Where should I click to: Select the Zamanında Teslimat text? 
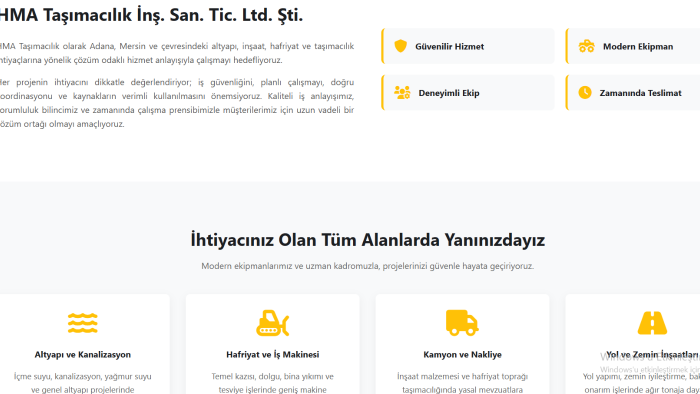coord(641,93)
